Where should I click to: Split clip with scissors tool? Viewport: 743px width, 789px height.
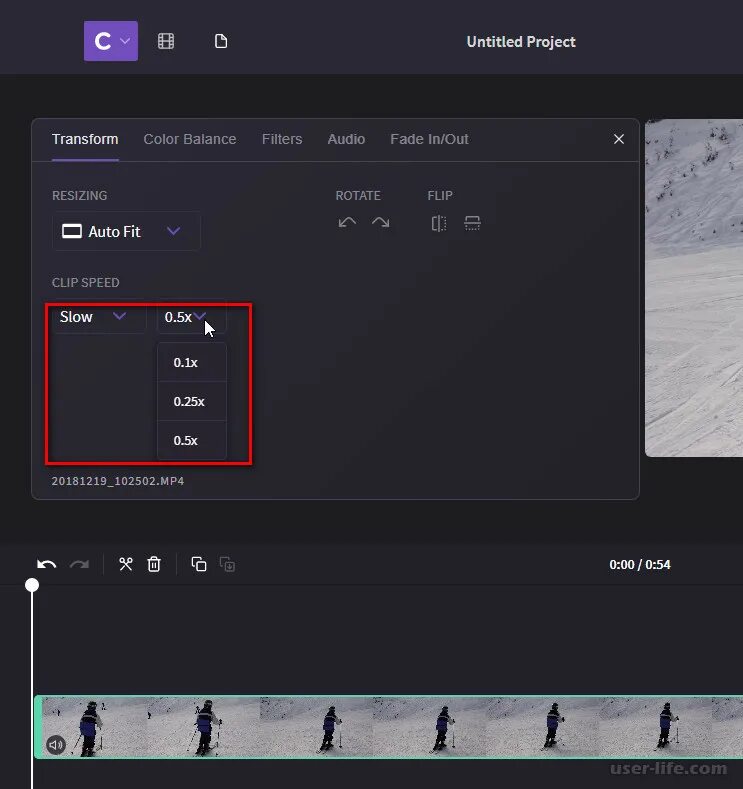[x=126, y=565]
